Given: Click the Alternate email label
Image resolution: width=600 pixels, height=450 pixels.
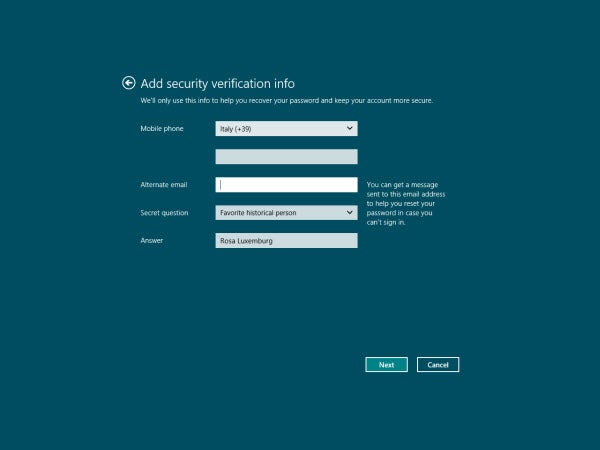Looking at the screenshot, I should pos(165,185).
